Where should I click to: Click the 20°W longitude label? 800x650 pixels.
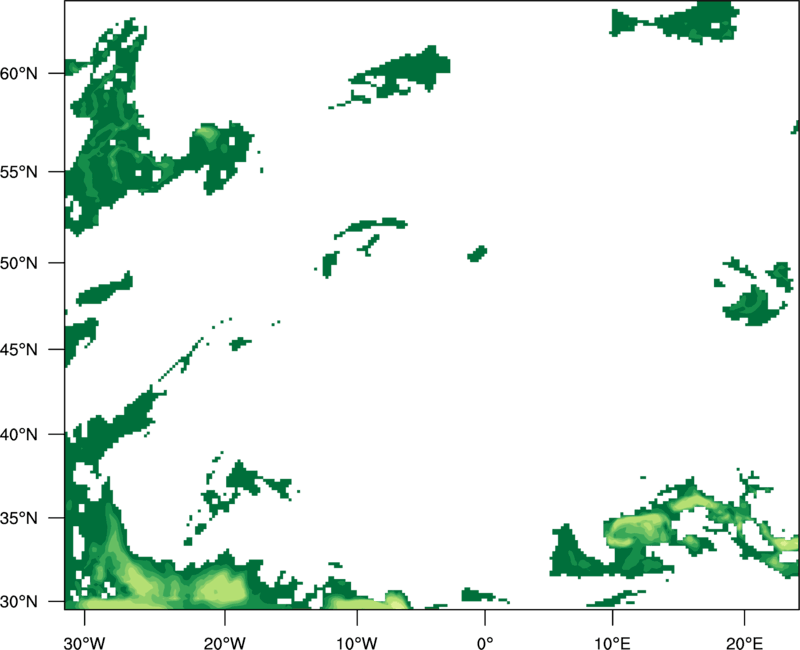pos(225,643)
